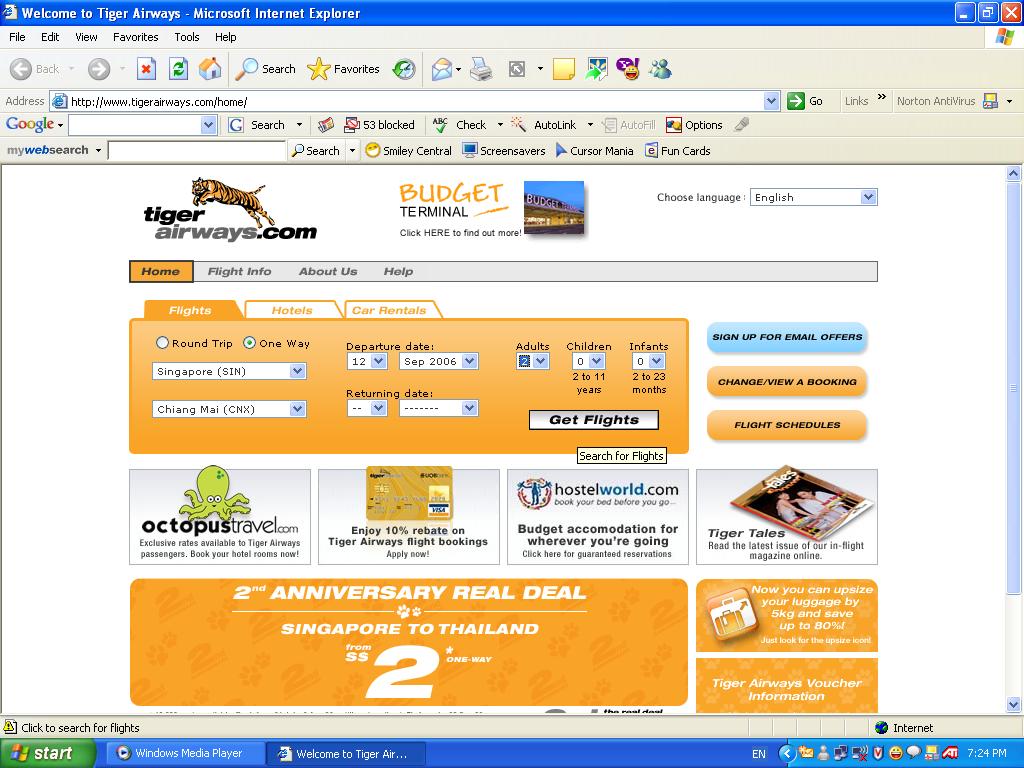Open the Choose language English dropdown
Viewport: 1024px width, 768px height.
[814, 197]
